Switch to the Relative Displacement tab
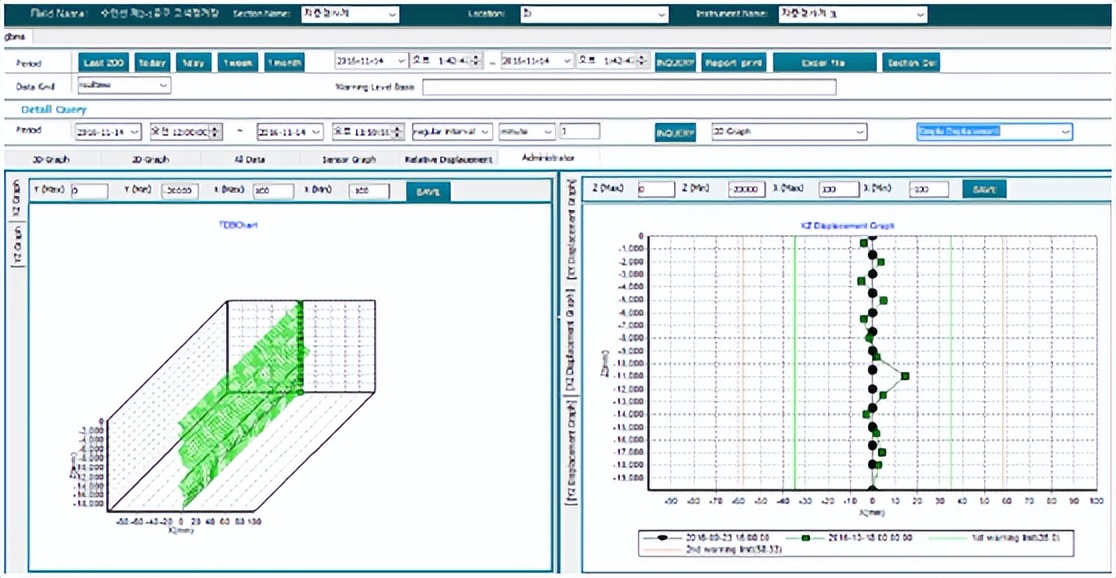 click(448, 158)
